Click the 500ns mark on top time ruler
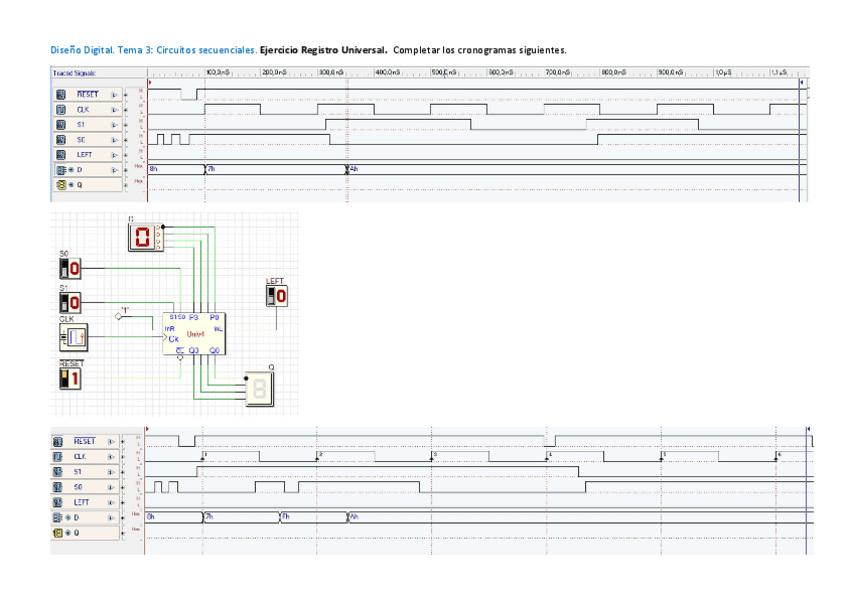The width and height of the screenshot is (848, 599). pos(443,73)
